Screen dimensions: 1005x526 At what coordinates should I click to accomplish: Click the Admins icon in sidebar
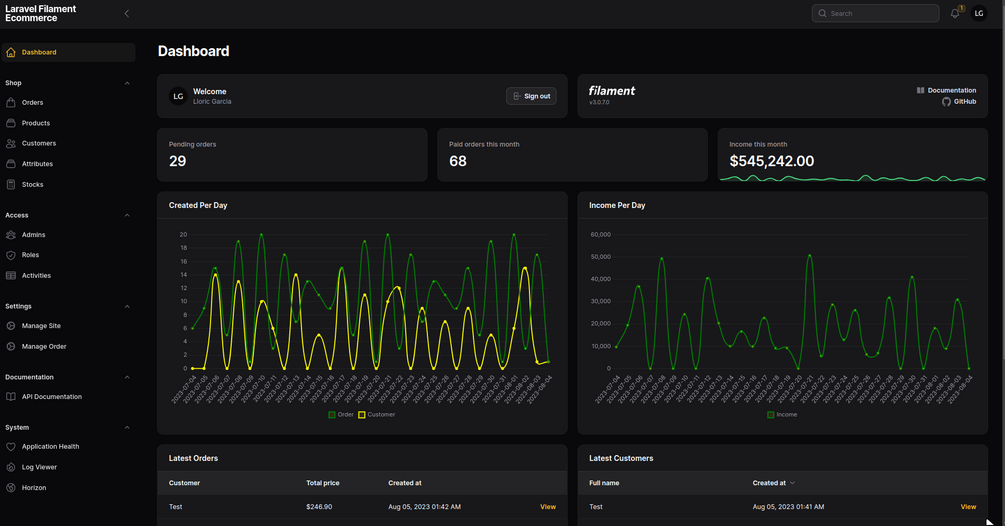click(11, 235)
